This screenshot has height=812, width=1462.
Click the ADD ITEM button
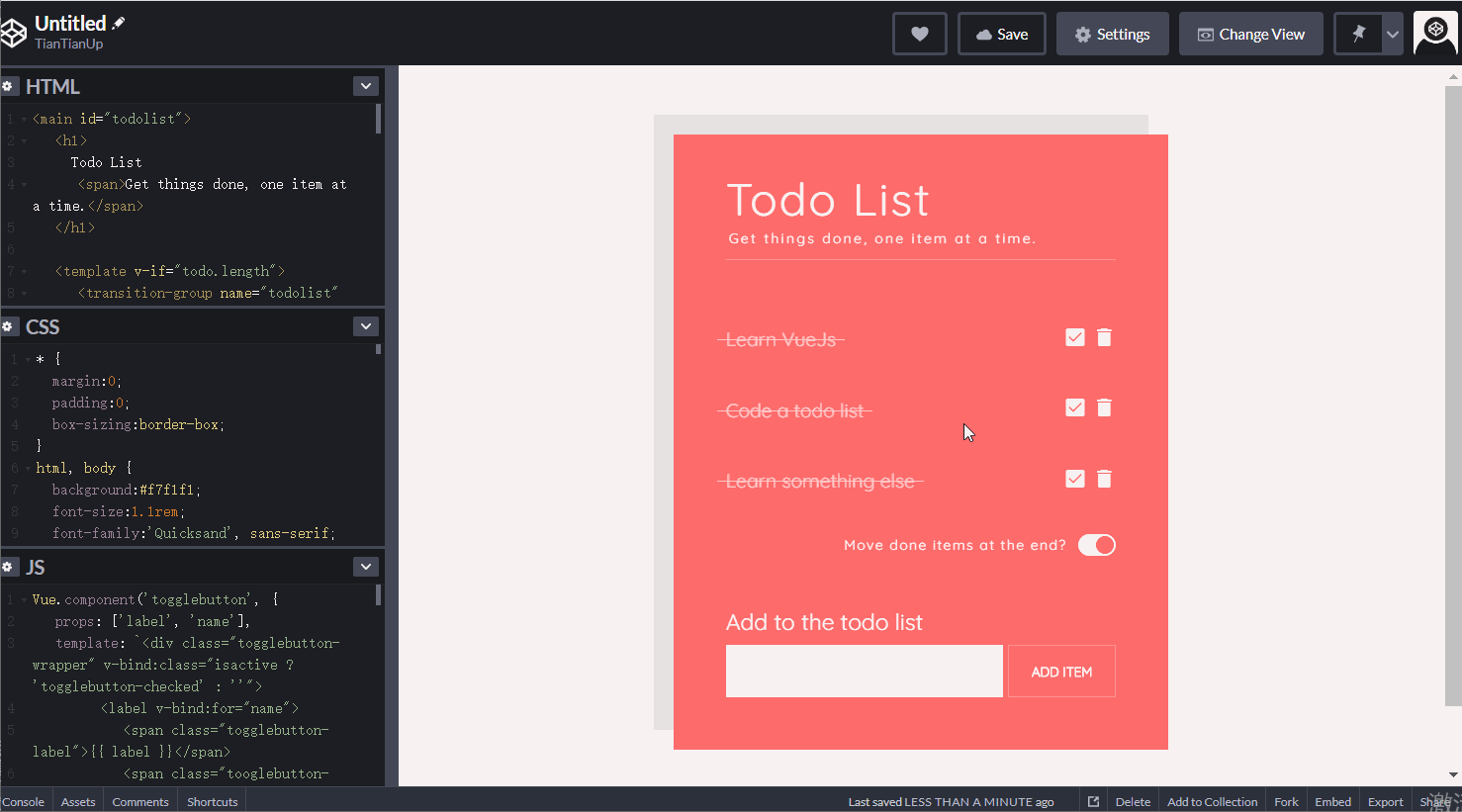(x=1061, y=672)
